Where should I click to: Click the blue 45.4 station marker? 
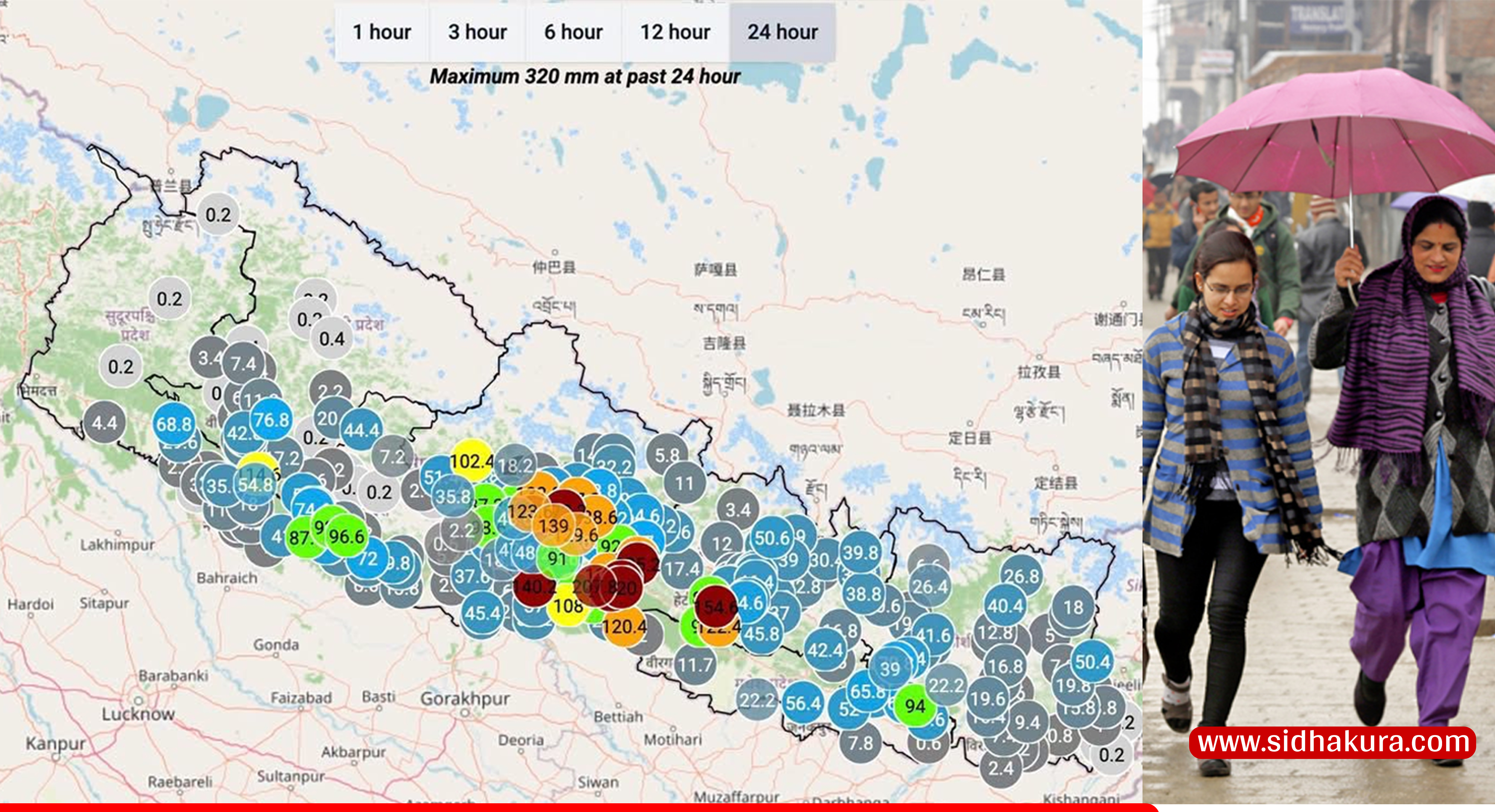click(x=483, y=613)
